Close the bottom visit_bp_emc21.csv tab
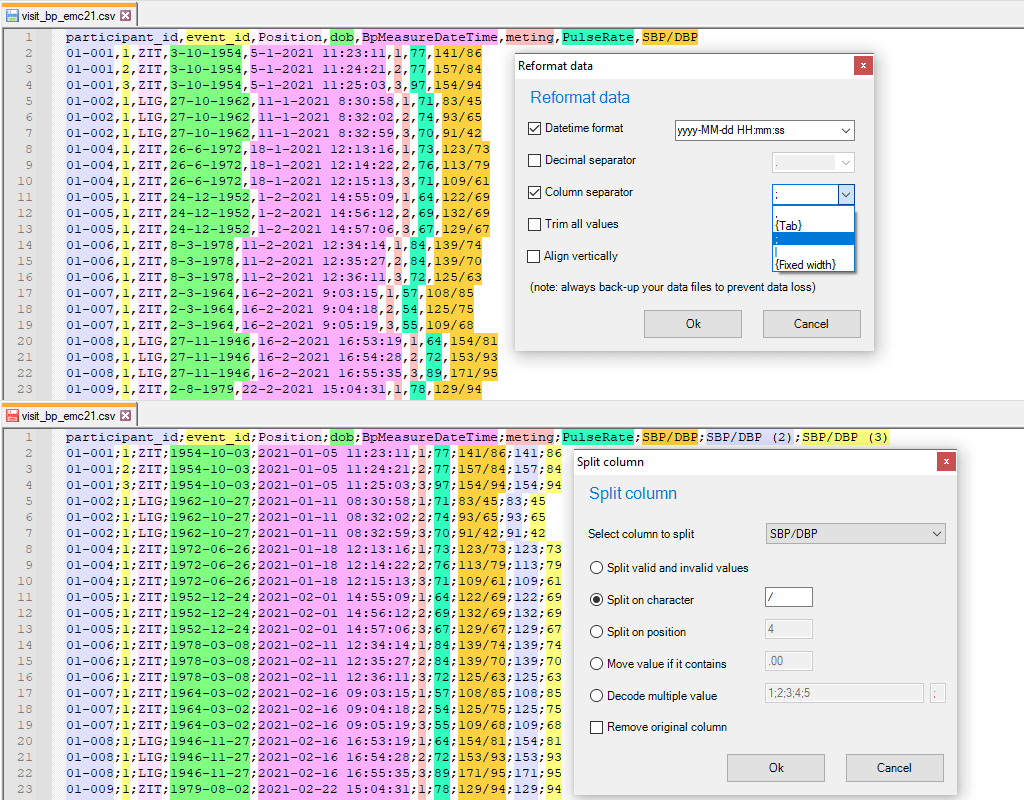 [126, 414]
